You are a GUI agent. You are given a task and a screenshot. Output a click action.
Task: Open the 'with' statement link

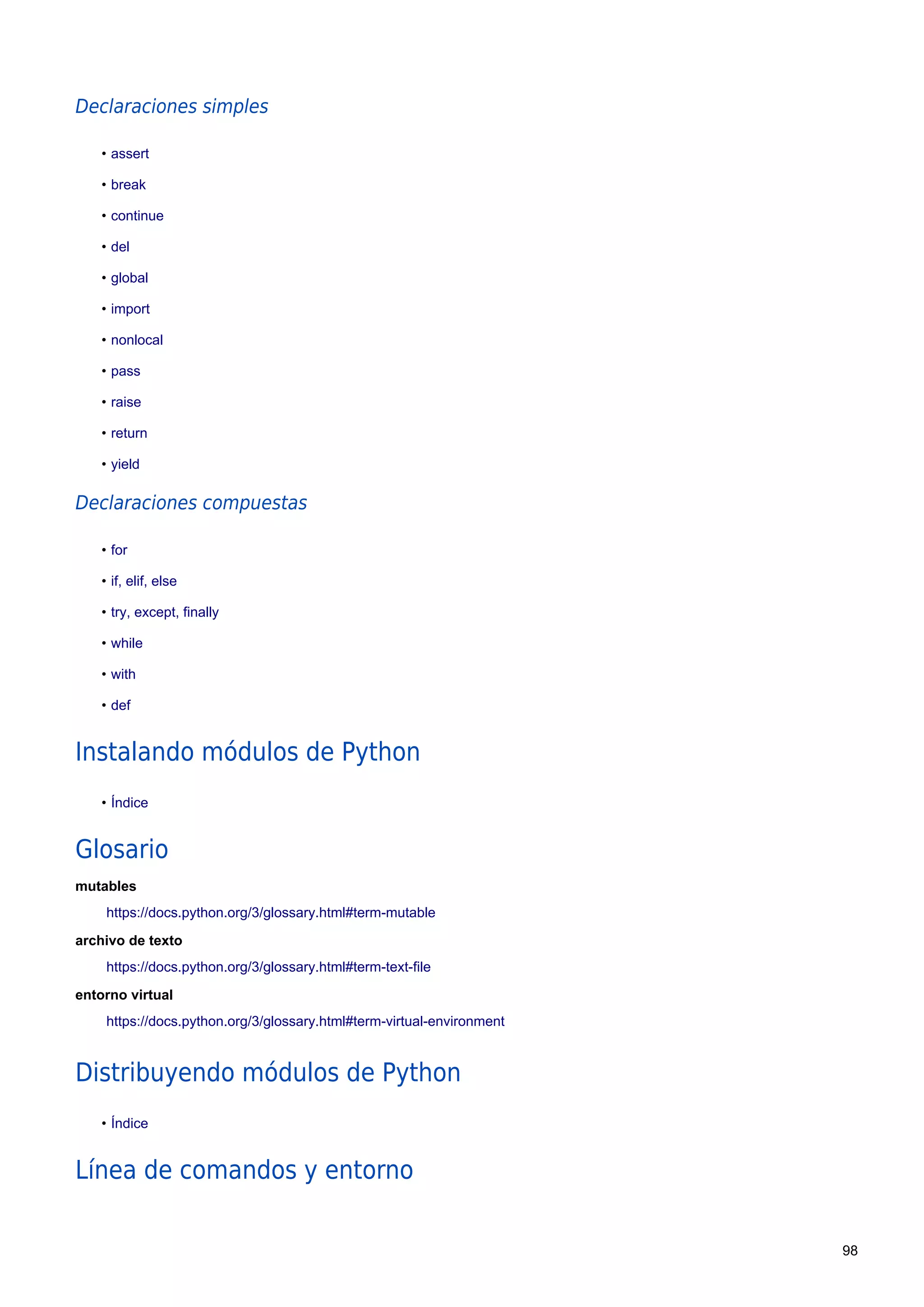pos(123,675)
